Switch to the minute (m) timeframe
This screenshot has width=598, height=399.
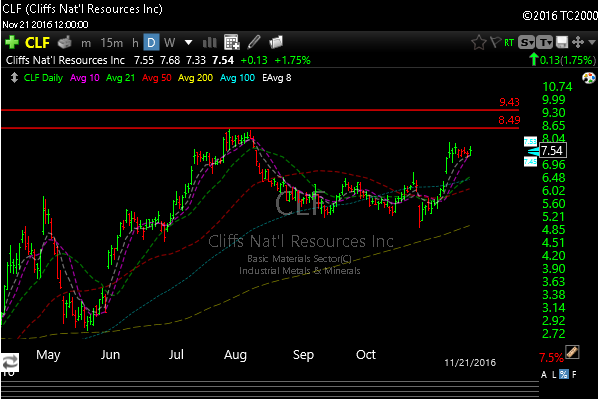[x=86, y=43]
